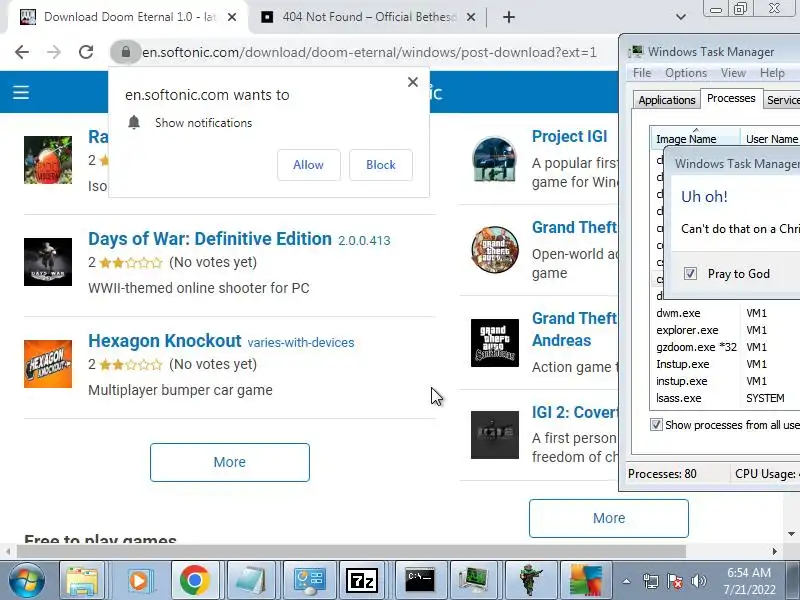800x600 pixels.
Task: Open Control Panel taskbar icon
Action: pyautogui.click(x=309, y=580)
